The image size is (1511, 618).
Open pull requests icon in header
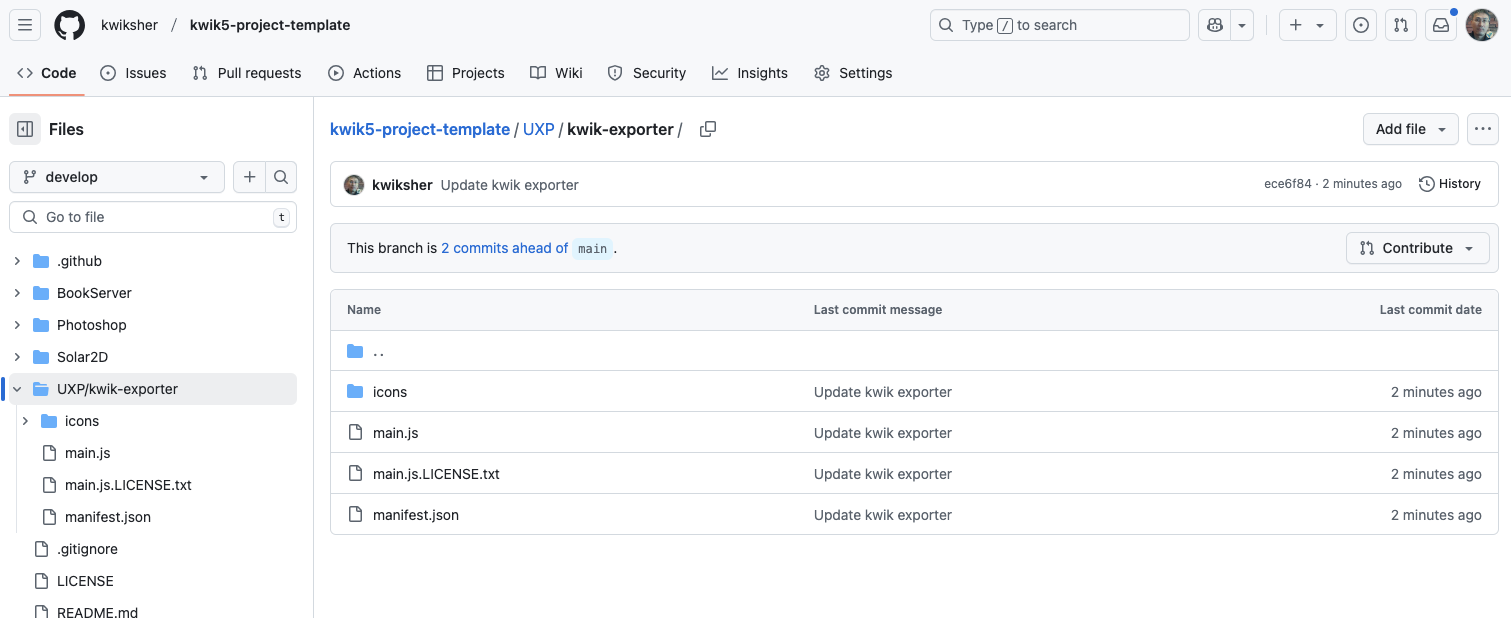pyautogui.click(x=1401, y=25)
